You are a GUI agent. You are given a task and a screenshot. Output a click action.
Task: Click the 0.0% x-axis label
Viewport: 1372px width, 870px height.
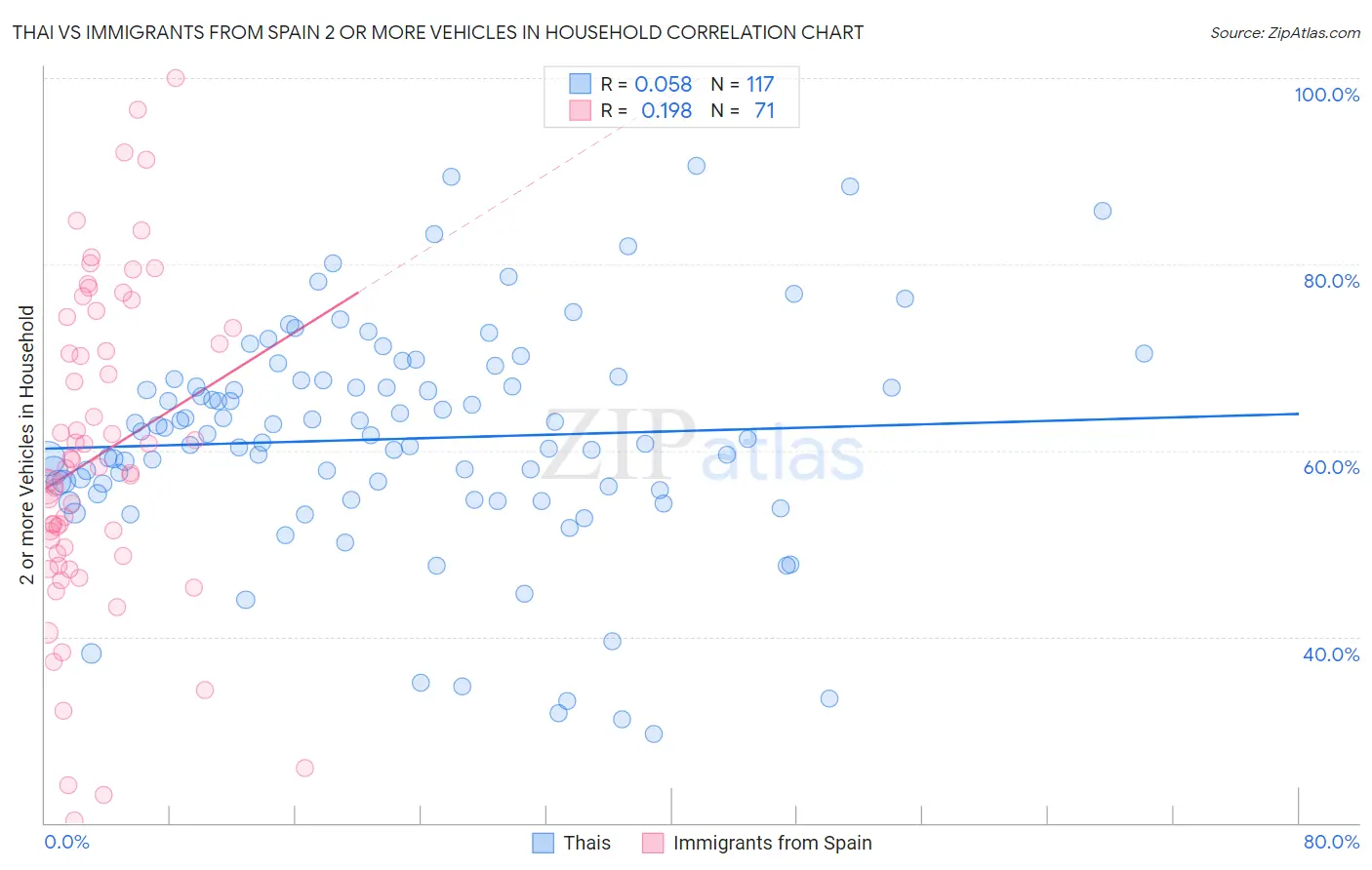click(66, 842)
